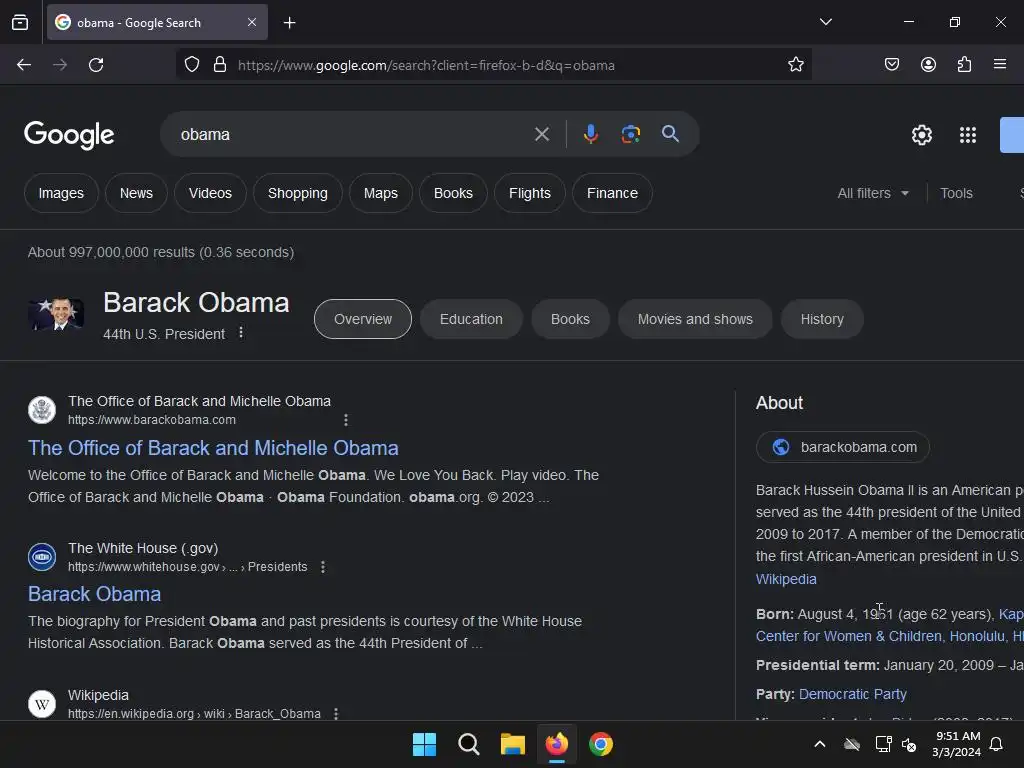Viewport: 1024px width, 768px height.
Task: Open taskbar clock showing 9:51 AM
Action: pyautogui.click(x=956, y=744)
